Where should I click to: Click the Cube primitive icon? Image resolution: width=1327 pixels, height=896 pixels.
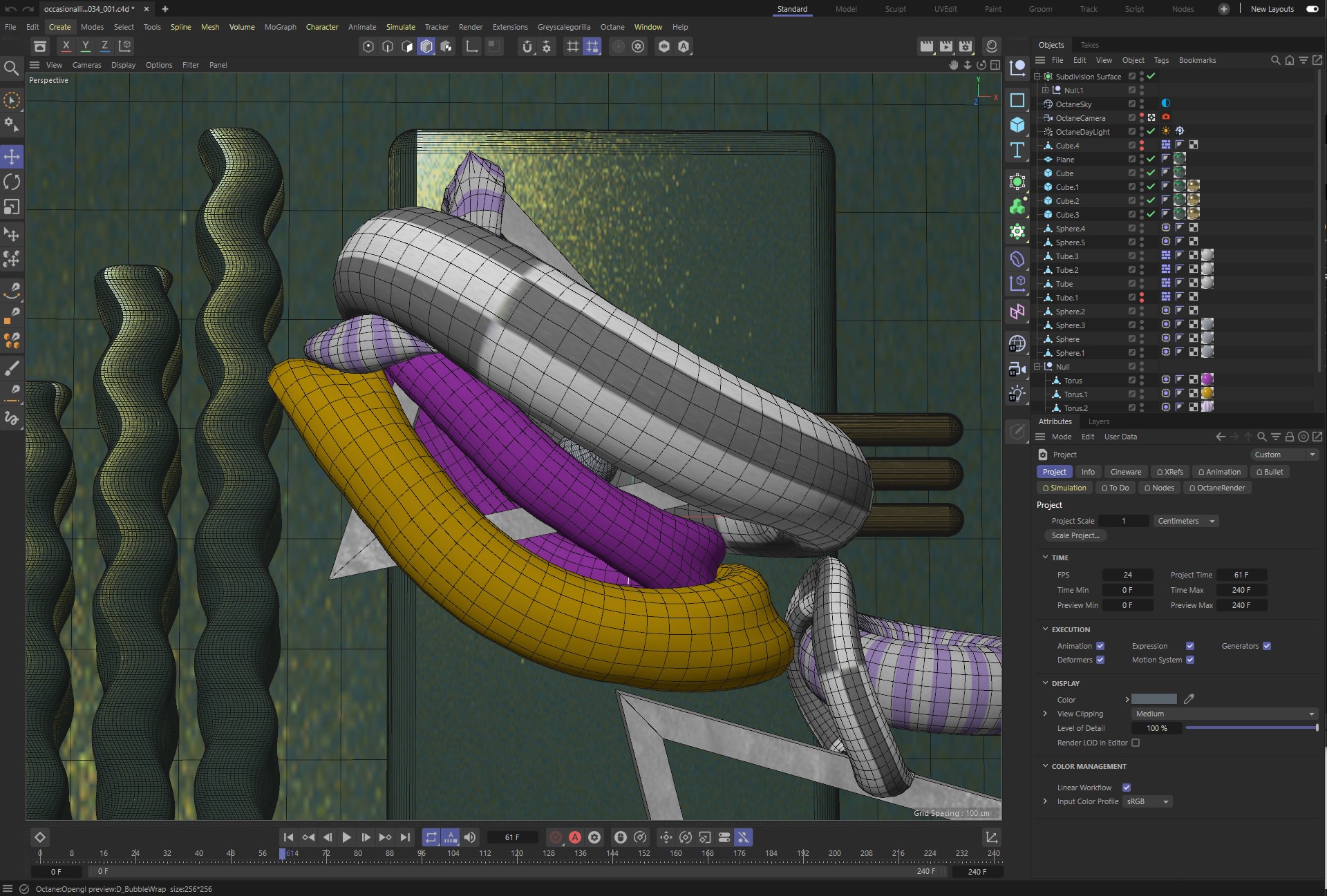(x=1017, y=125)
